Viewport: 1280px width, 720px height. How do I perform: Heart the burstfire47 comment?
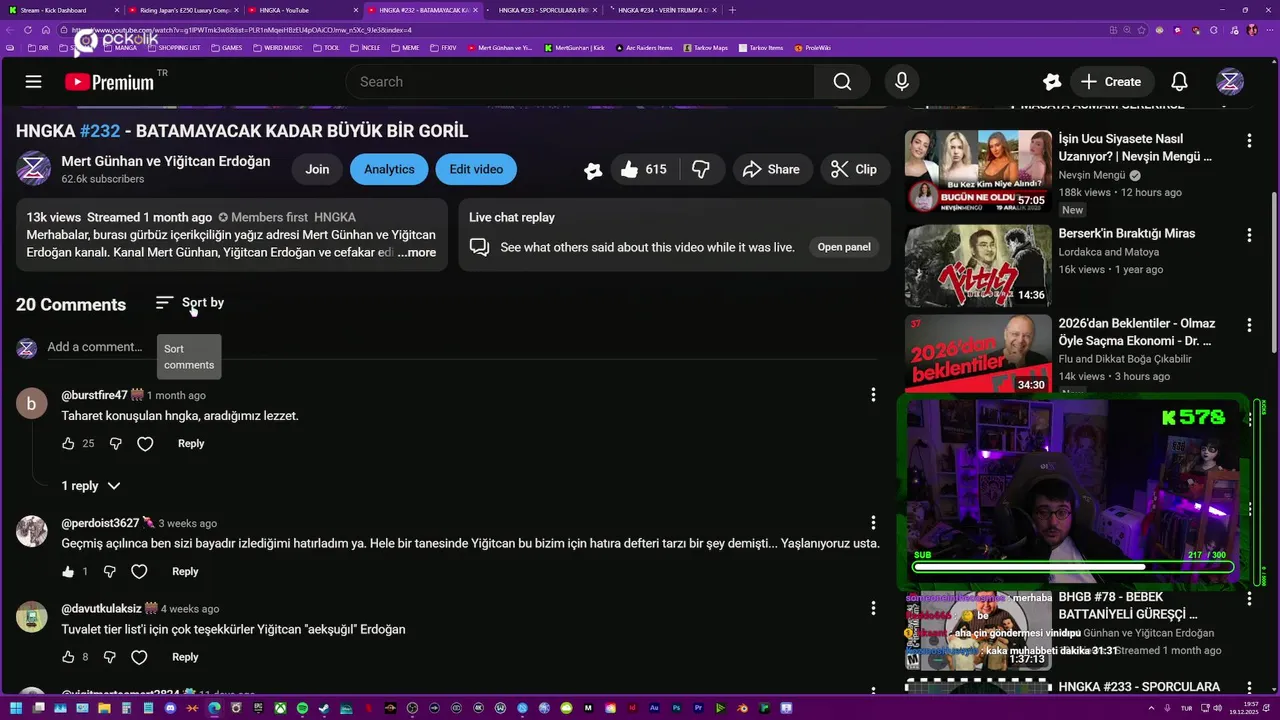[145, 443]
